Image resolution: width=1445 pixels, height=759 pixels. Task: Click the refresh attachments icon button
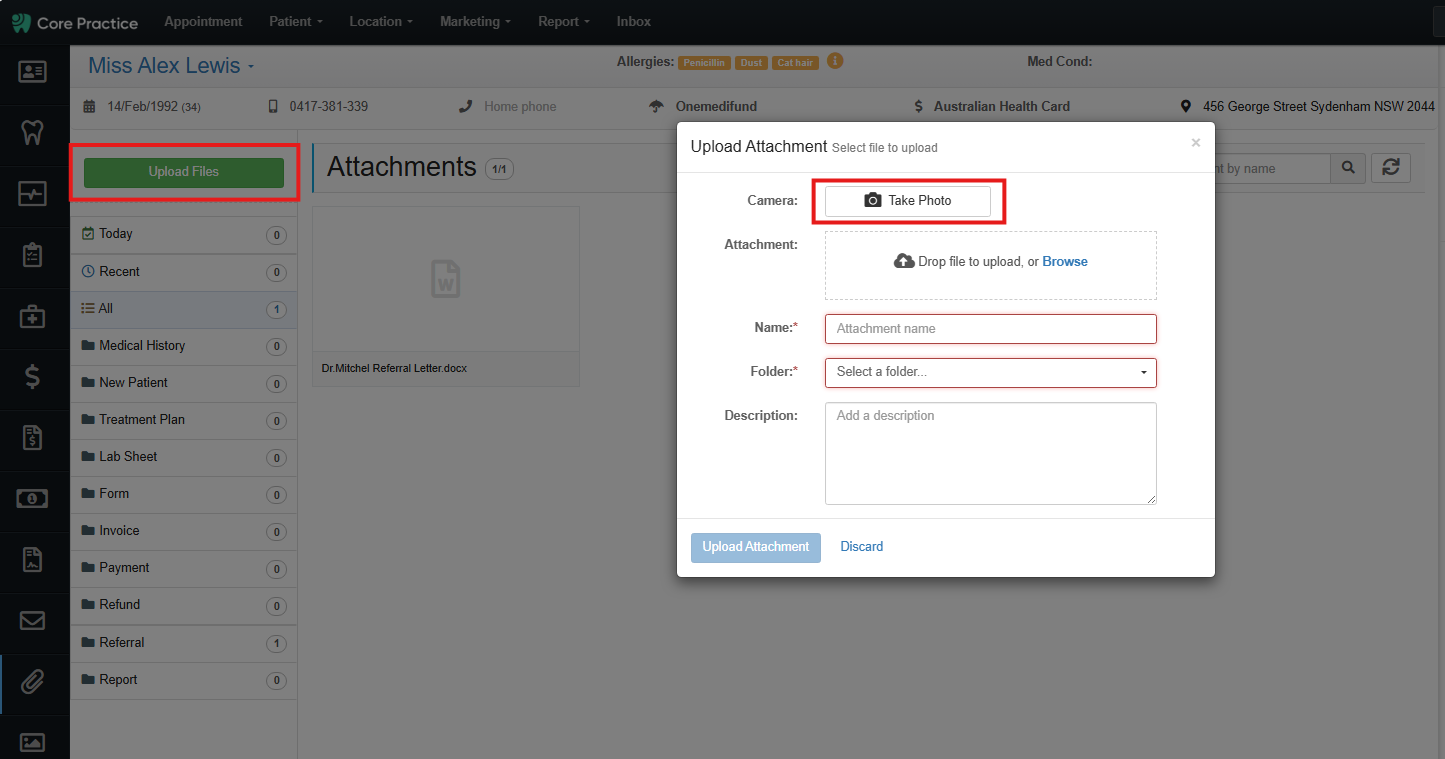[x=1390, y=168]
